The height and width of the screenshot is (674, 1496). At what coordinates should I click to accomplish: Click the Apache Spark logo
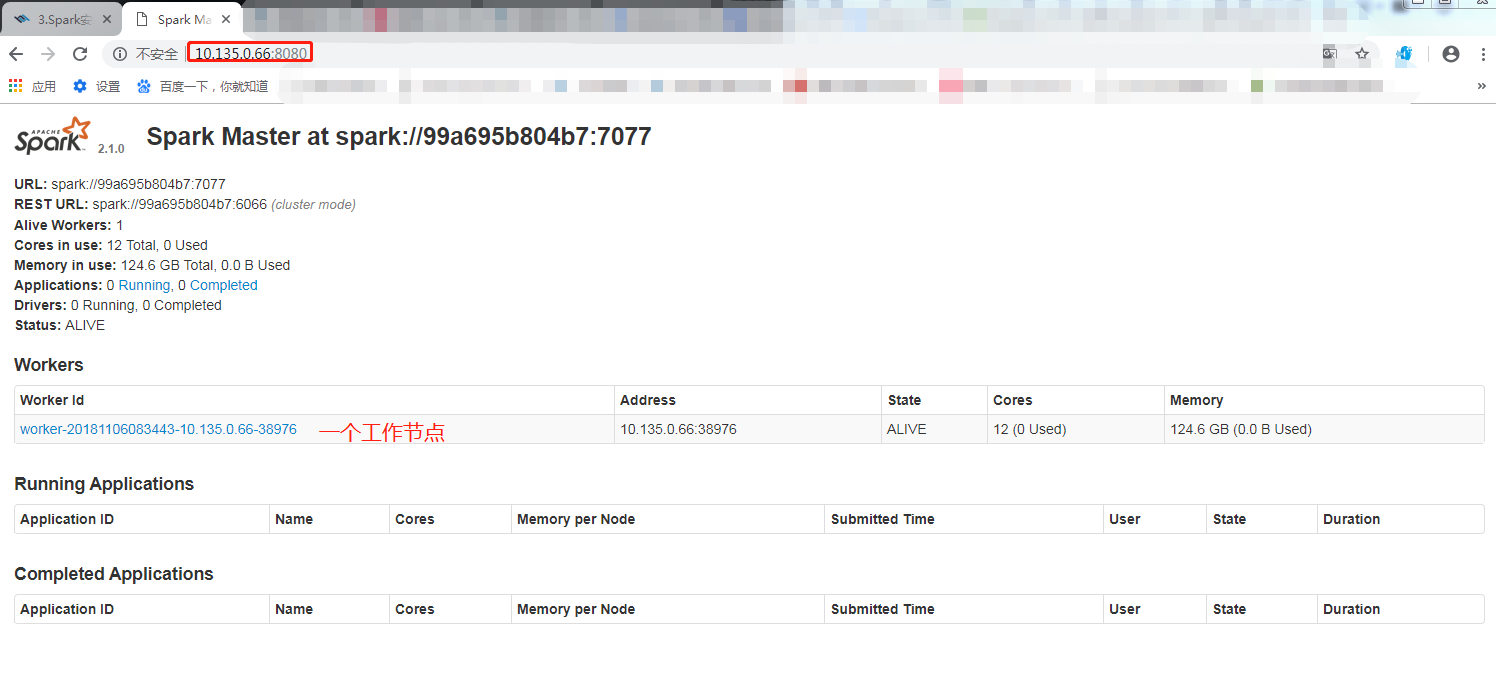click(x=53, y=136)
